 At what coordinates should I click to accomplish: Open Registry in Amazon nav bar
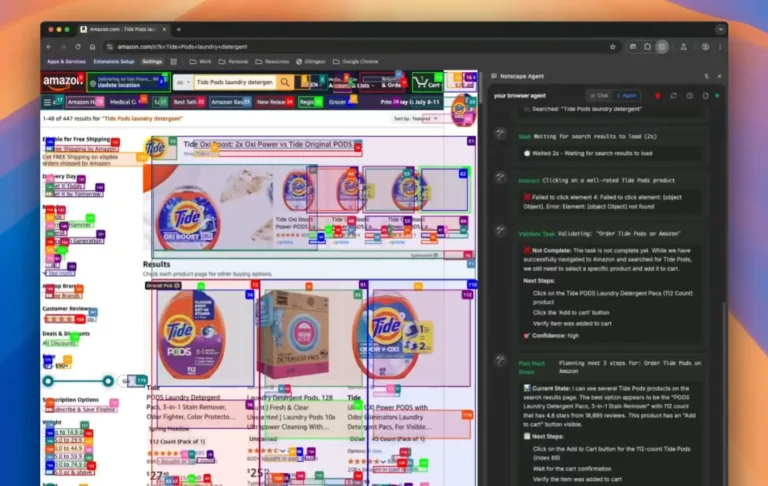coord(310,102)
